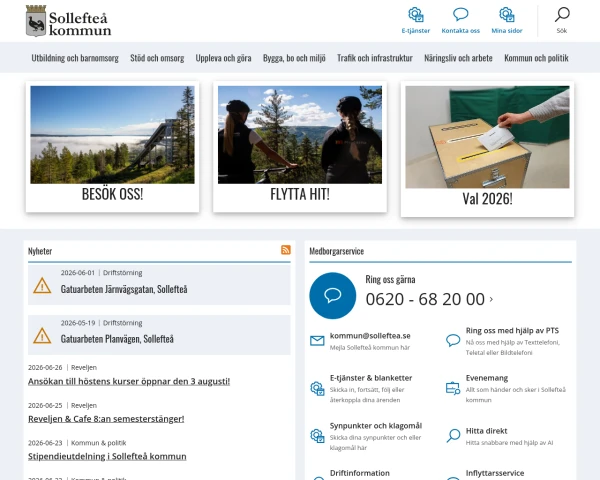Click date 2026-05-19 Driftstörning label
This screenshot has width=600, height=480.
coord(101,323)
